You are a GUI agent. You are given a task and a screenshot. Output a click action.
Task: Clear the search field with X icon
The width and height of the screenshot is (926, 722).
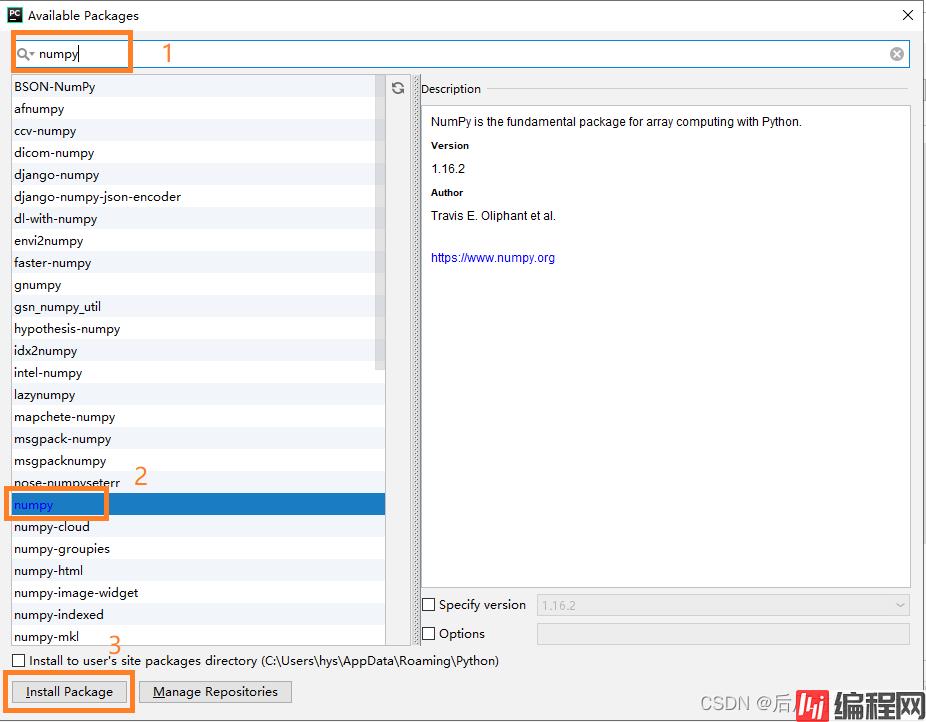tap(897, 54)
